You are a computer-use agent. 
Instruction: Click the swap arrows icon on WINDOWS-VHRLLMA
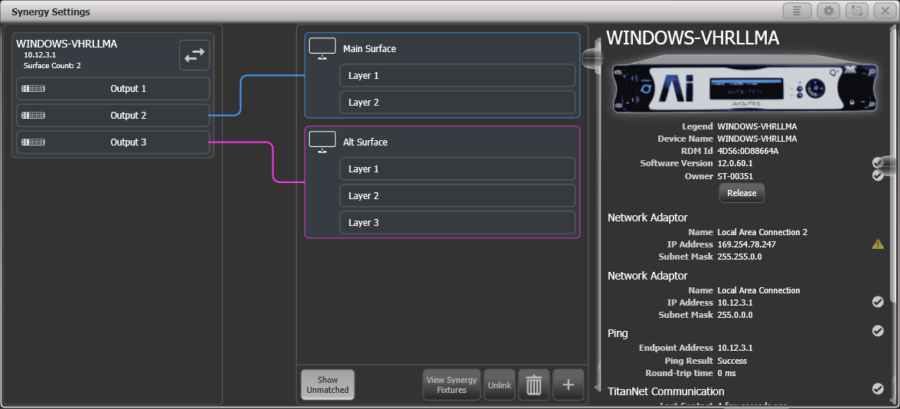tap(194, 56)
